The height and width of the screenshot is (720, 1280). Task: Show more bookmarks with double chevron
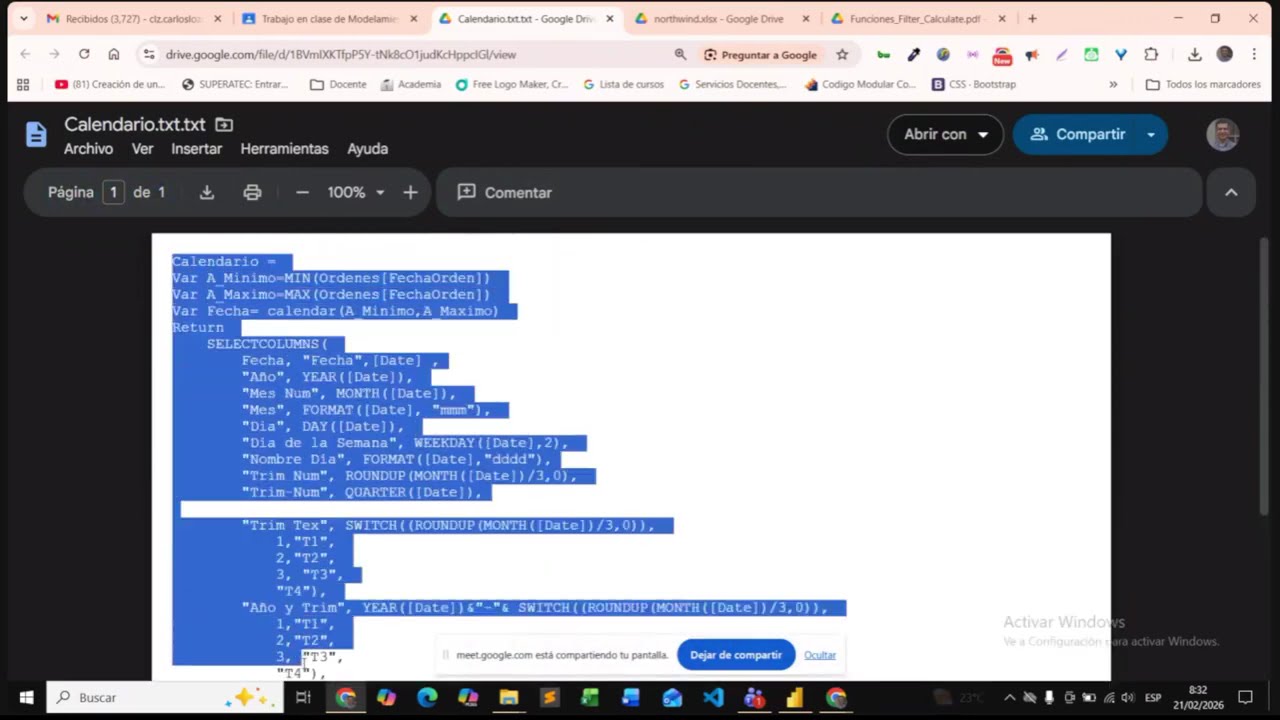pos(1113,84)
